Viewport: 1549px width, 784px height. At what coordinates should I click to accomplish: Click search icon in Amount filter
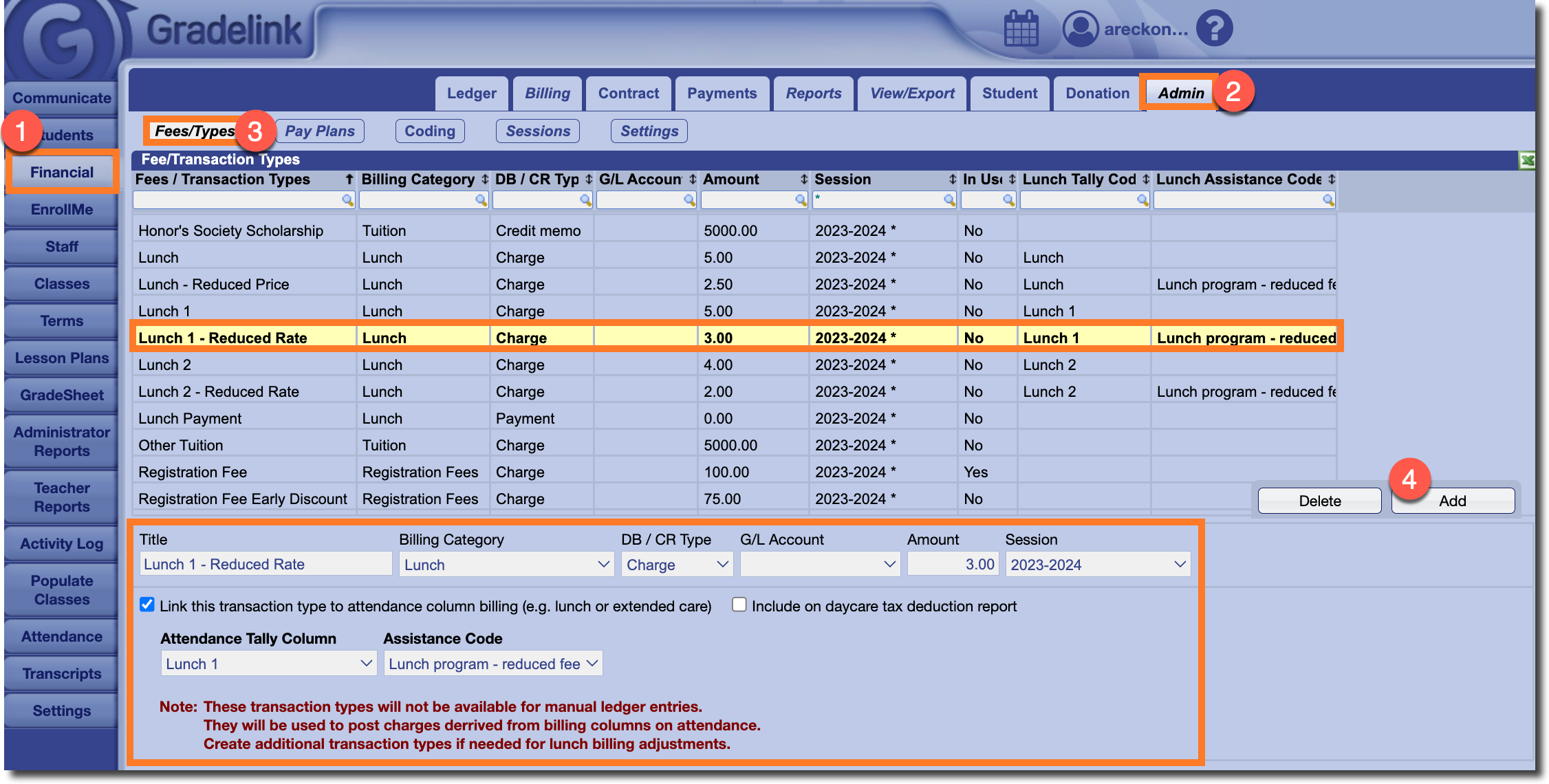pyautogui.click(x=801, y=200)
